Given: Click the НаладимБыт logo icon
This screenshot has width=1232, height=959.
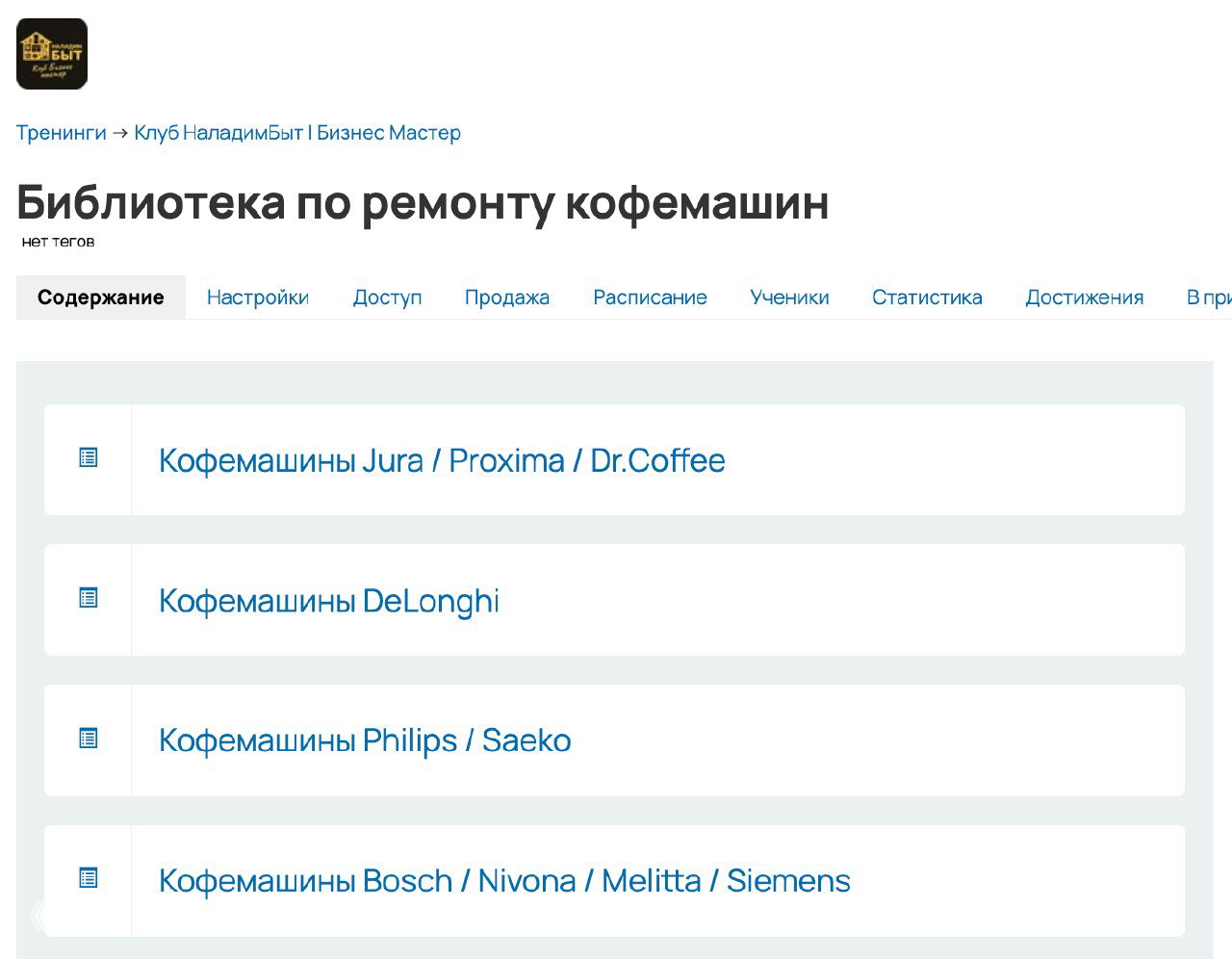Looking at the screenshot, I should 52,54.
